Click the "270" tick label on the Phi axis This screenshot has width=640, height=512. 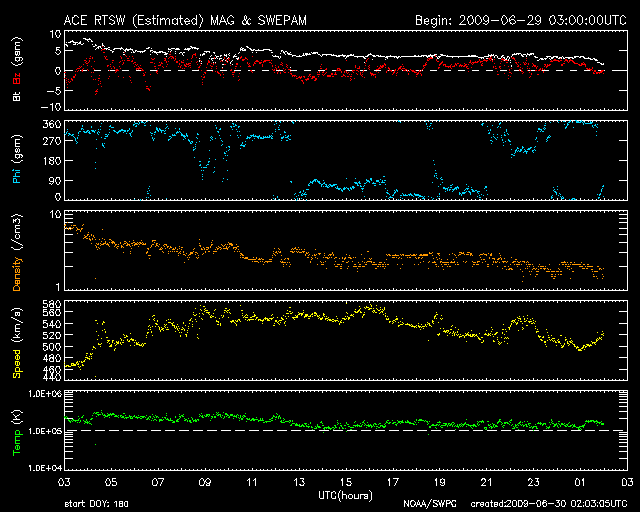[x=51, y=141]
